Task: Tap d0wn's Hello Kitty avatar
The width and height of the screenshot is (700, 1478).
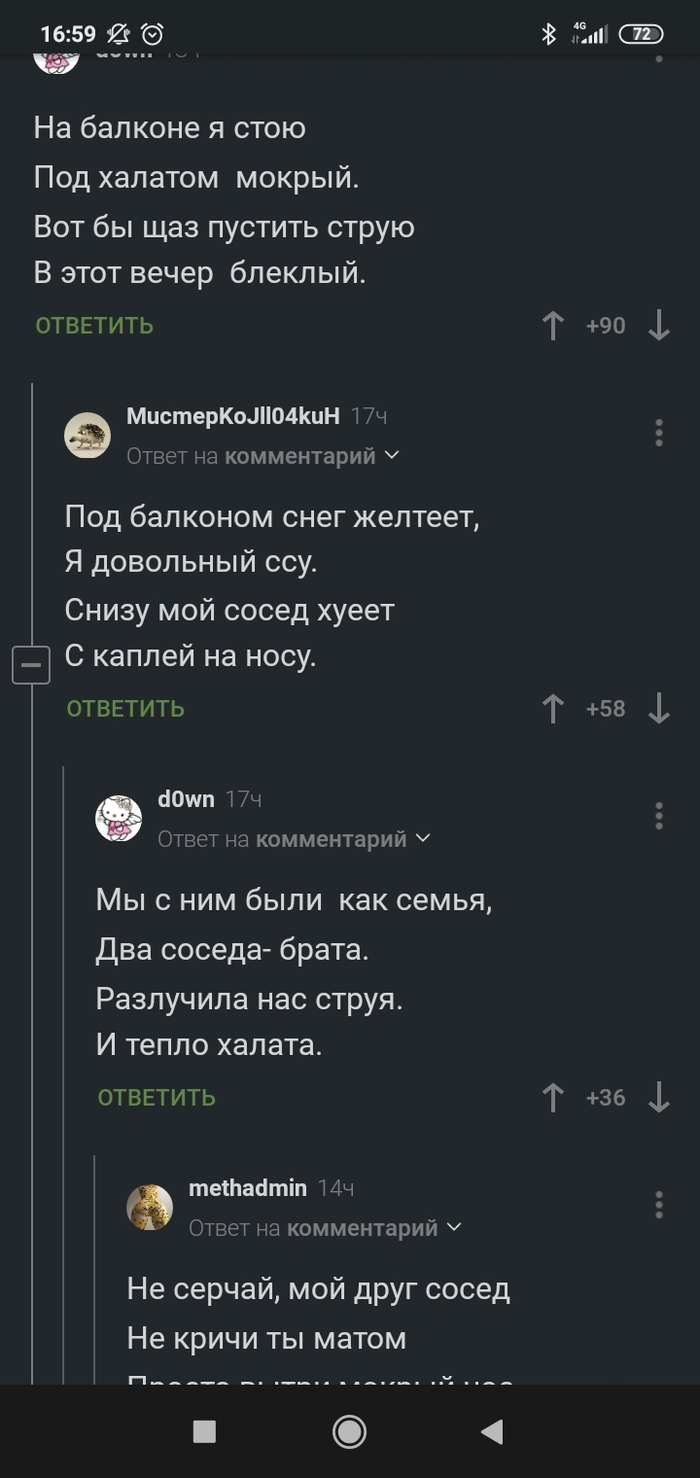Action: tap(118, 818)
